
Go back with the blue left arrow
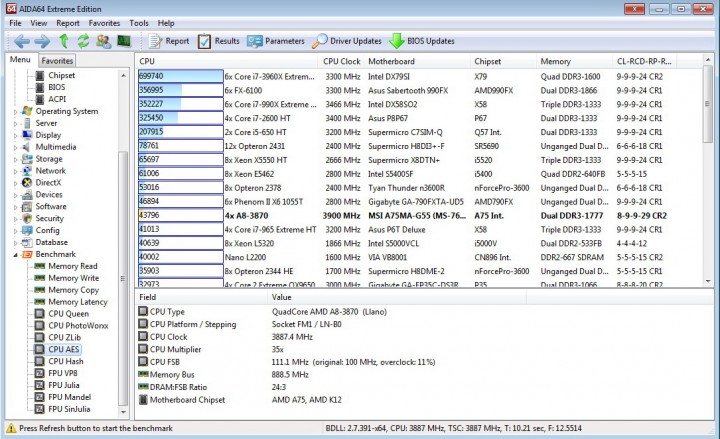pyautogui.click(x=22, y=41)
